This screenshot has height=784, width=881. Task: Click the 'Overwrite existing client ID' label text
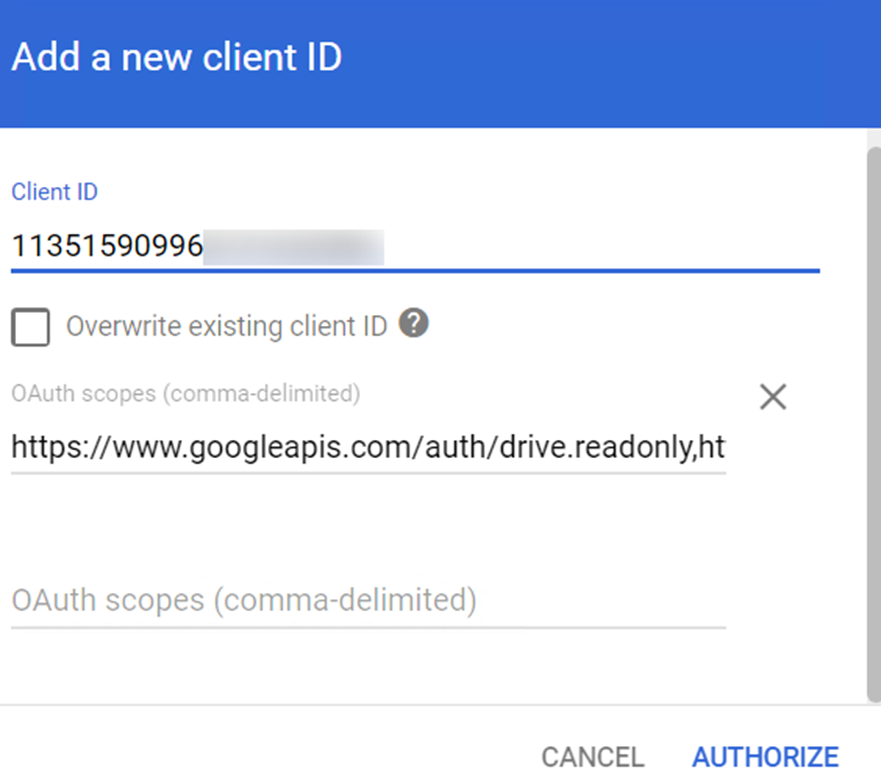pos(226,326)
